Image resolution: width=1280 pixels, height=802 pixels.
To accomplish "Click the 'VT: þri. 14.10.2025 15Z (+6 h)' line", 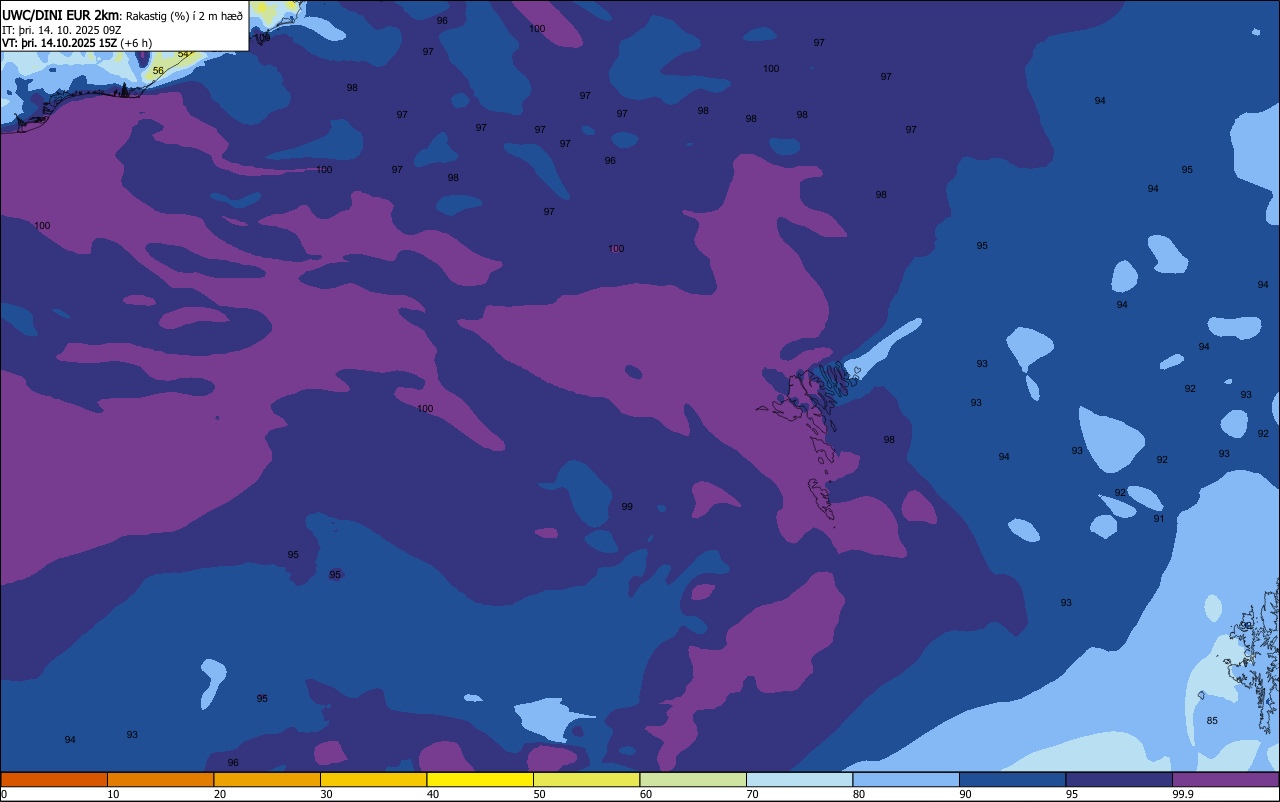I will point(77,42).
